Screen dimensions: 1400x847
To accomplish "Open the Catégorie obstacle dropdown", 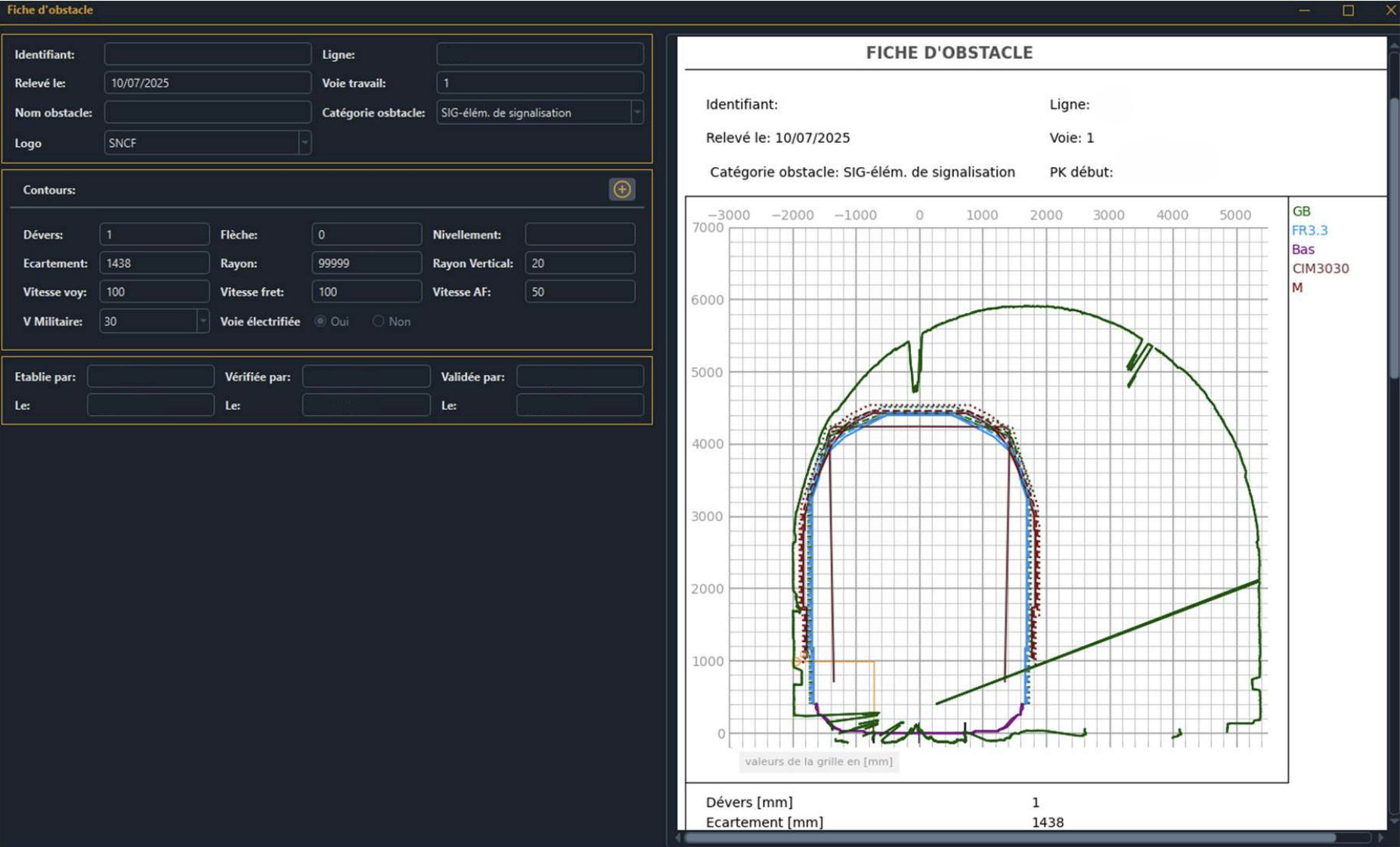I will 637,113.
